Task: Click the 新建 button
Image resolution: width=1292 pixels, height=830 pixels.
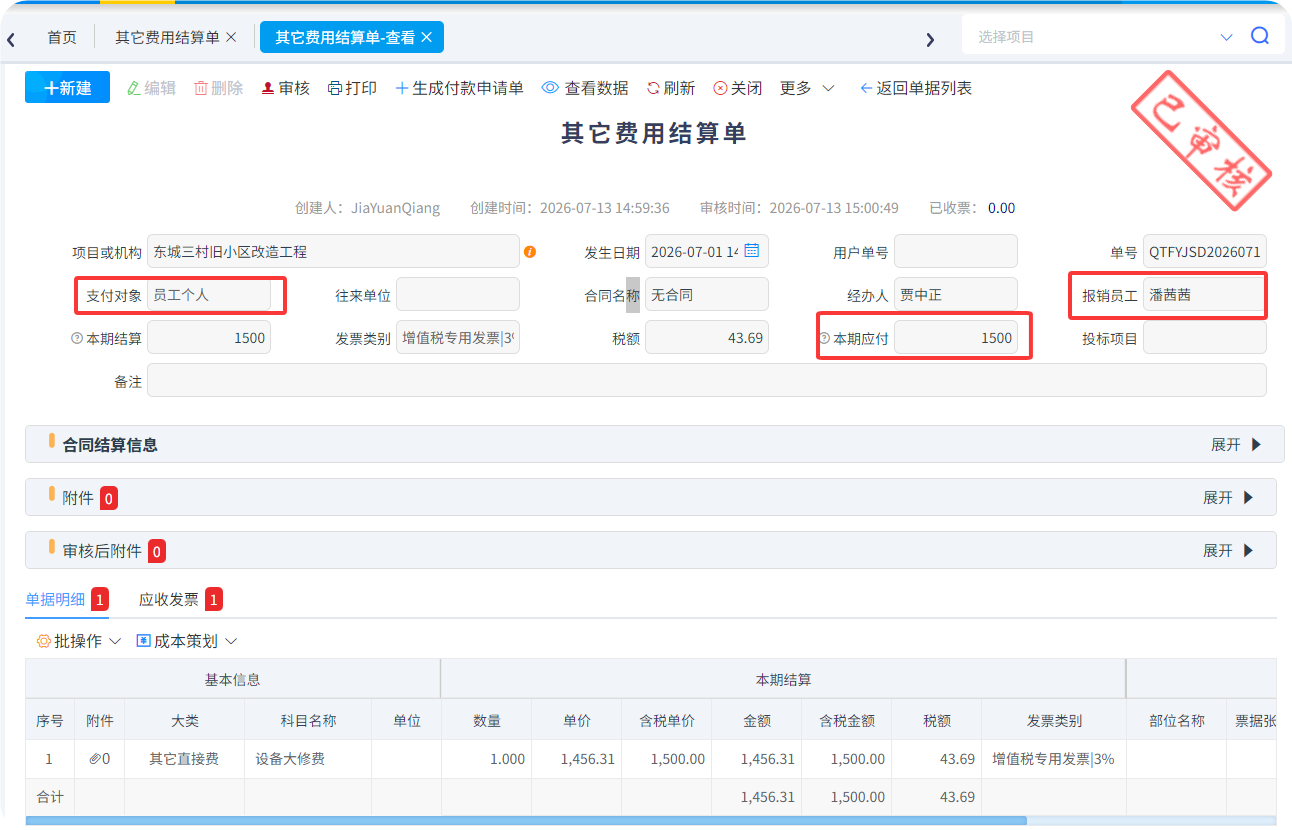Action: tap(67, 87)
